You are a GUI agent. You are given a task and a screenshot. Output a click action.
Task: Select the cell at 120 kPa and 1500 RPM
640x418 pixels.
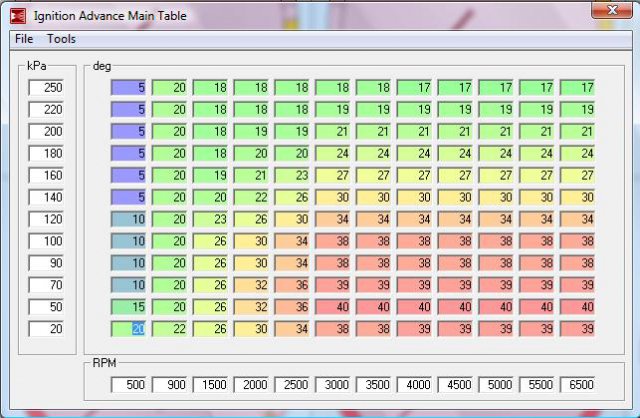(210, 219)
